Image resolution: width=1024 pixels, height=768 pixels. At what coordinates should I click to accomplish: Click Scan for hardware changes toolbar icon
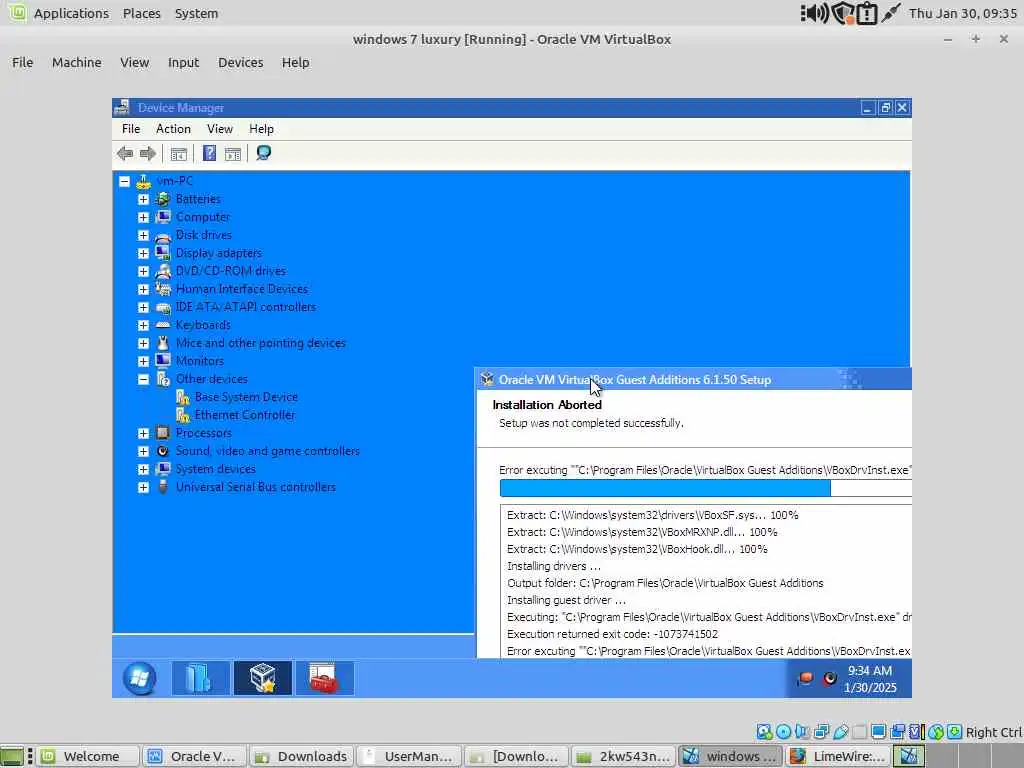(264, 153)
